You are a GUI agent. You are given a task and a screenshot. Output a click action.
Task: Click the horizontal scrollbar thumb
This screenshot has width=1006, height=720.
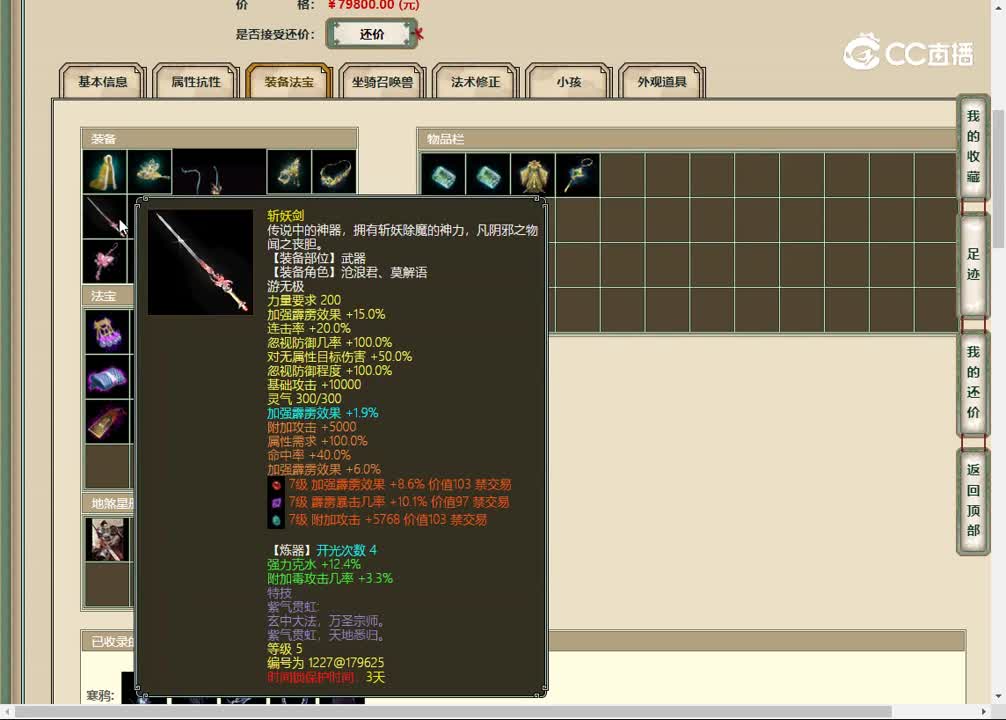point(453,712)
